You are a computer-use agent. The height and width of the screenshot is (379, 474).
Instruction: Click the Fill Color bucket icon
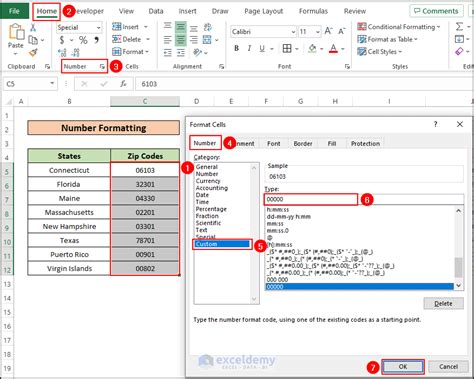312,49
